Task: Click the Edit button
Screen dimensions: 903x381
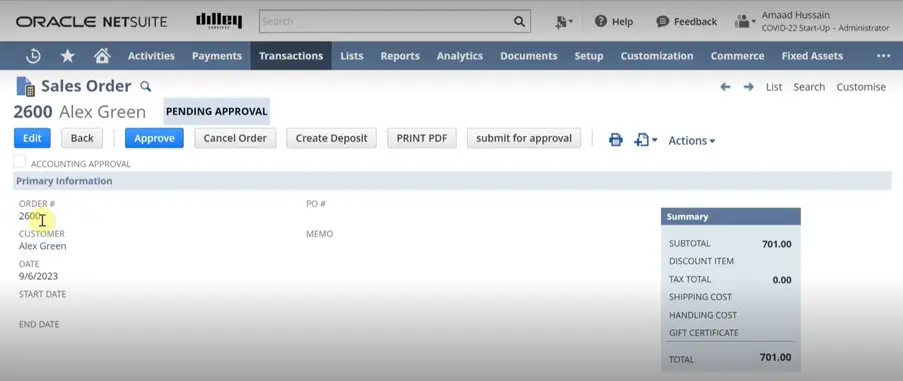Action: [32, 138]
